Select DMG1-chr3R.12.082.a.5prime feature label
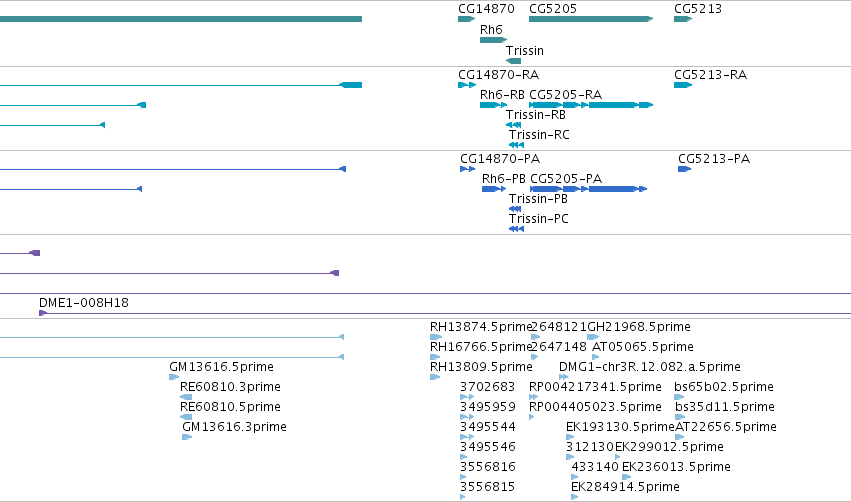851x502 pixels. (650, 367)
